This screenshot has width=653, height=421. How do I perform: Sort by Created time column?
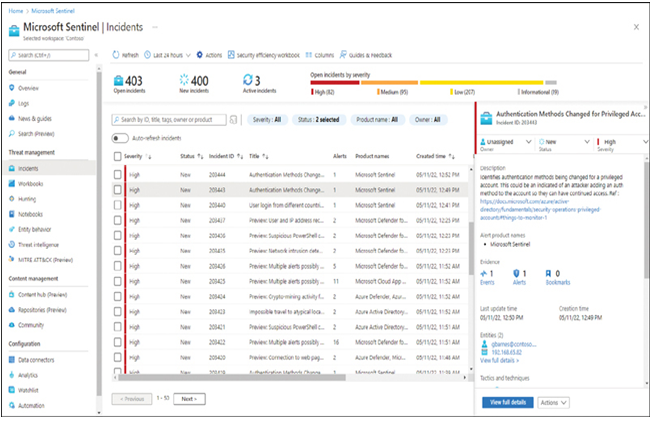tap(435, 157)
